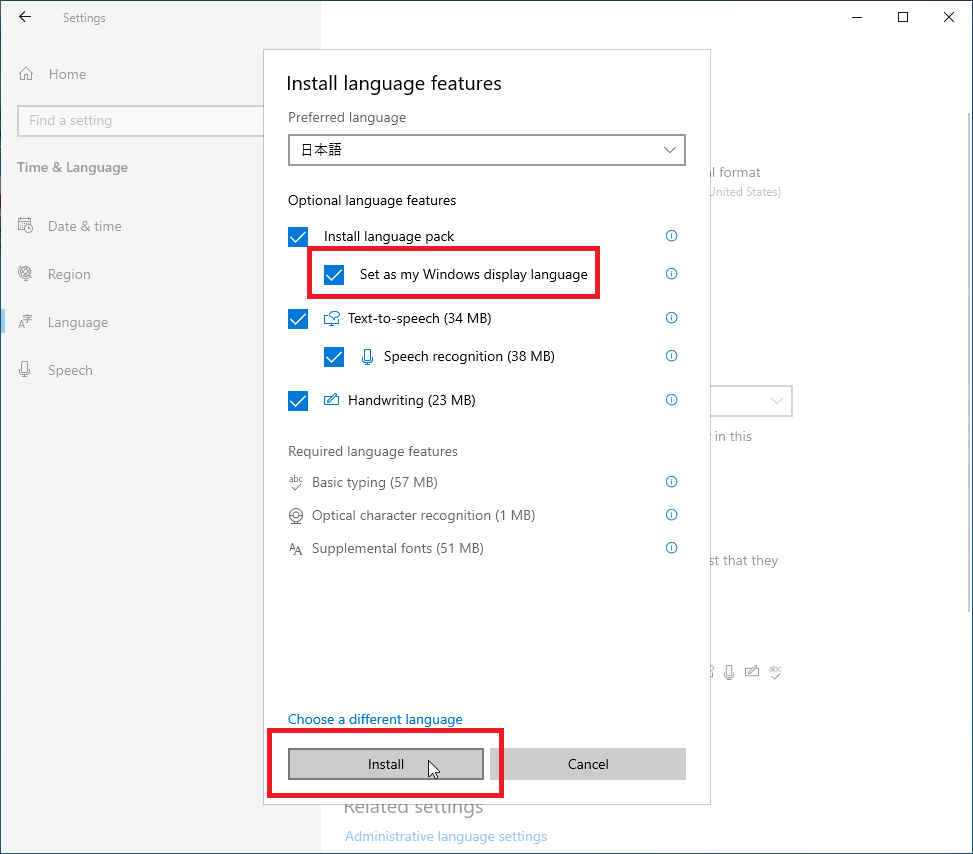The image size is (973, 854).
Task: Click the Settings window vertical scrollbar
Action: tap(969, 360)
